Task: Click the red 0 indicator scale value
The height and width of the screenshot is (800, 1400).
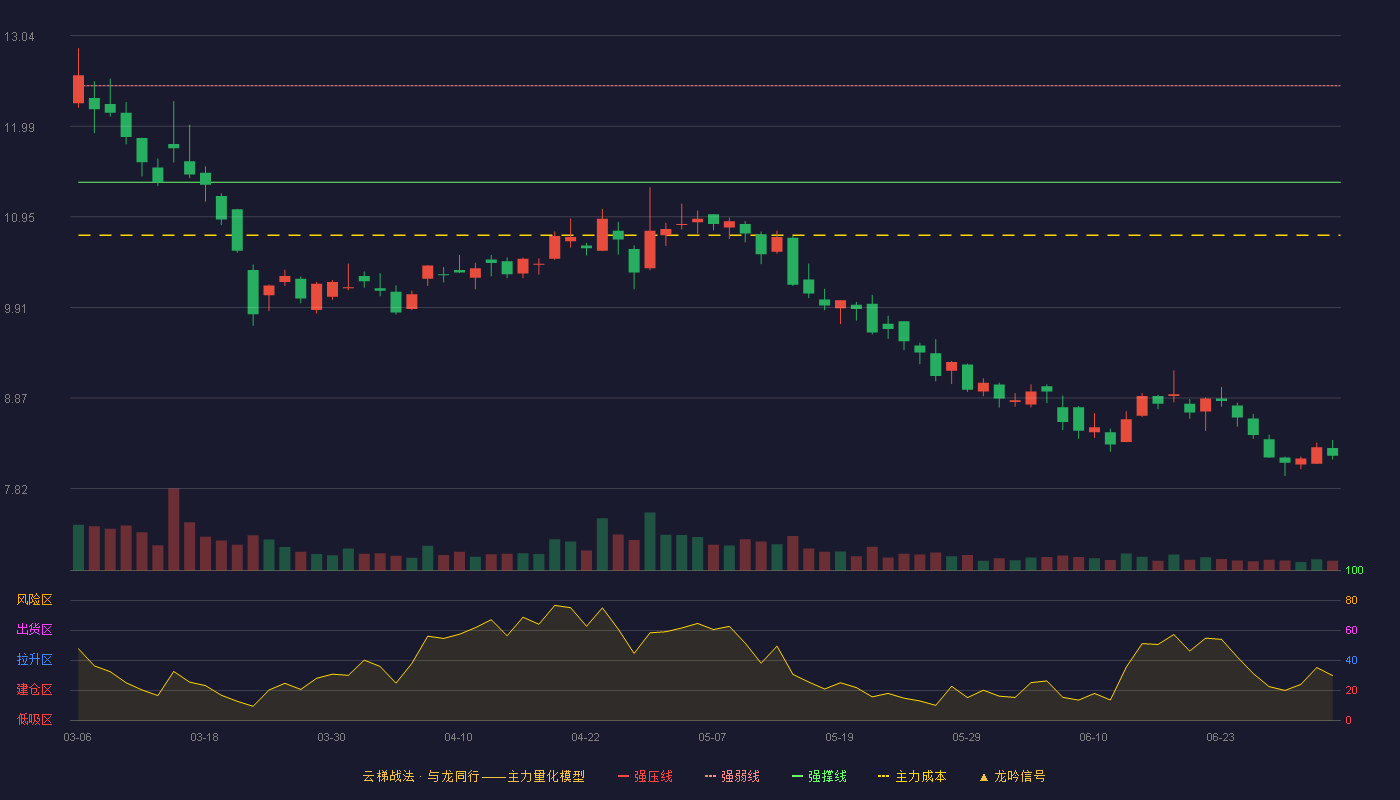Action: (x=1348, y=720)
